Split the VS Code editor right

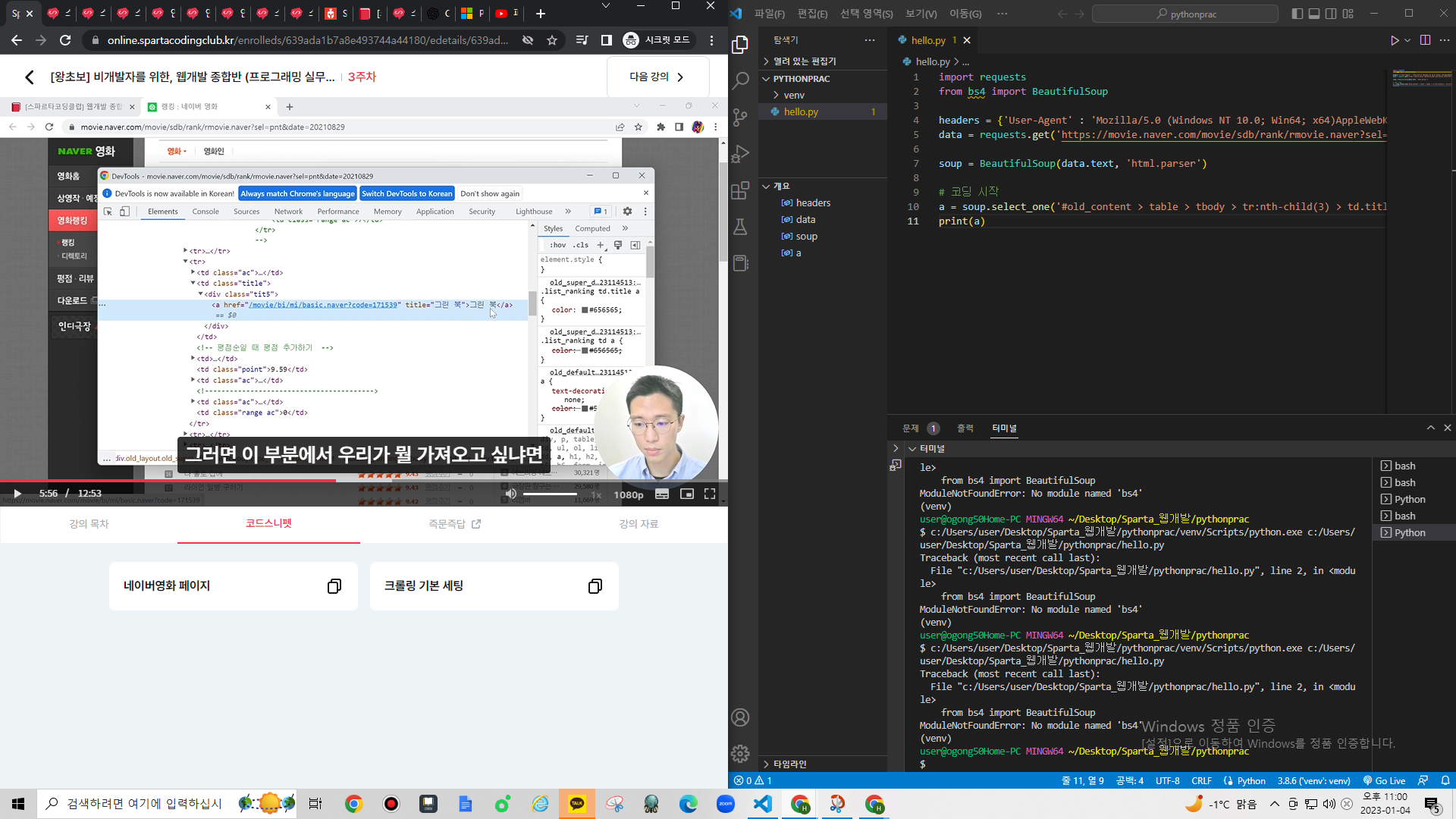tap(1425, 40)
